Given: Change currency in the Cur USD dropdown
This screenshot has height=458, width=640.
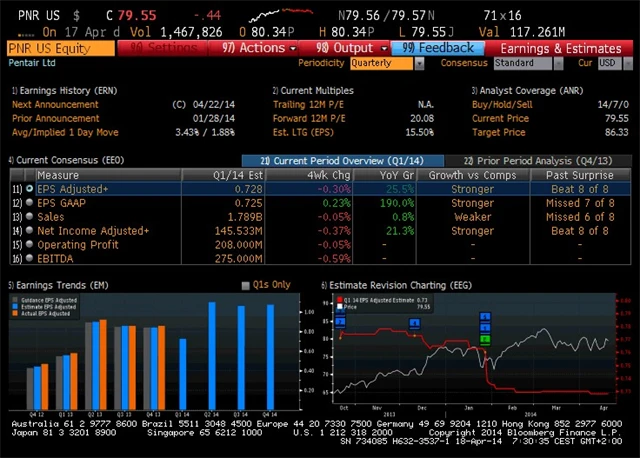Looking at the screenshot, I should pos(608,63).
